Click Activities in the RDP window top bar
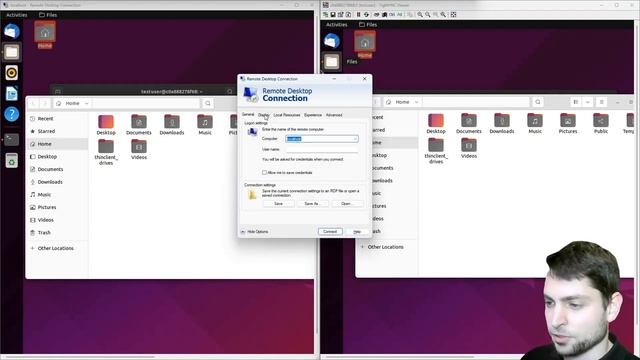640x360 pixels. pyautogui.click(x=17, y=15)
